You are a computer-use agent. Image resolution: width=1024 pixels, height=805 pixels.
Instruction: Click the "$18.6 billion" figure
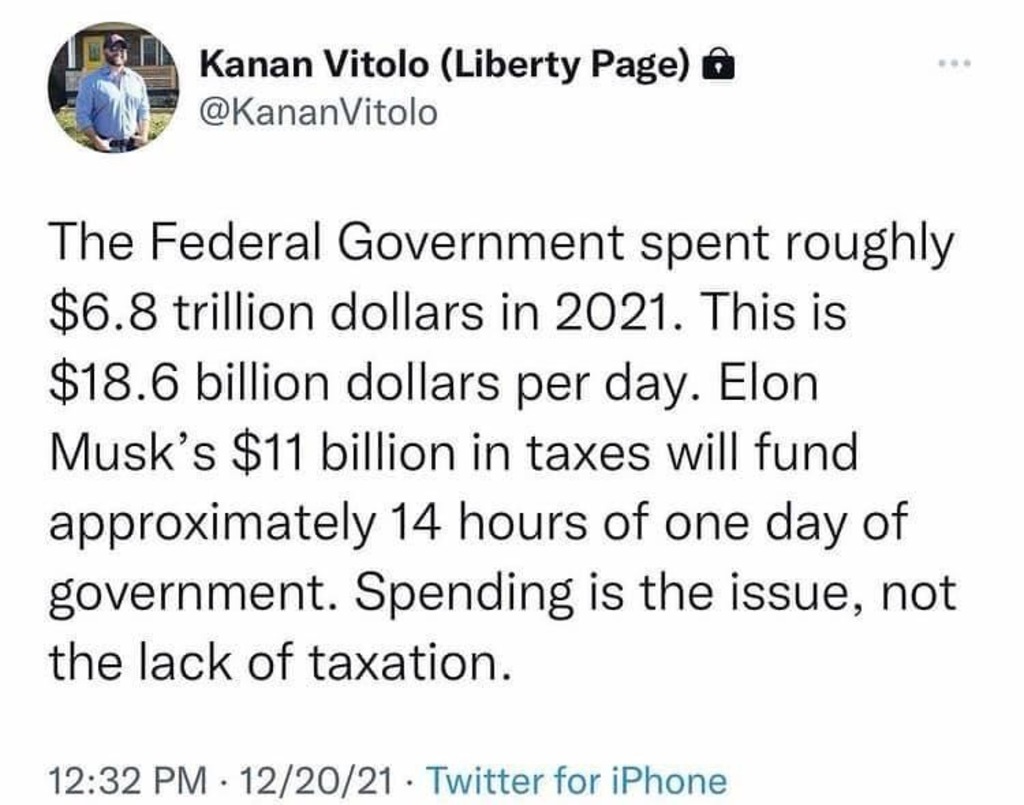(x=177, y=386)
